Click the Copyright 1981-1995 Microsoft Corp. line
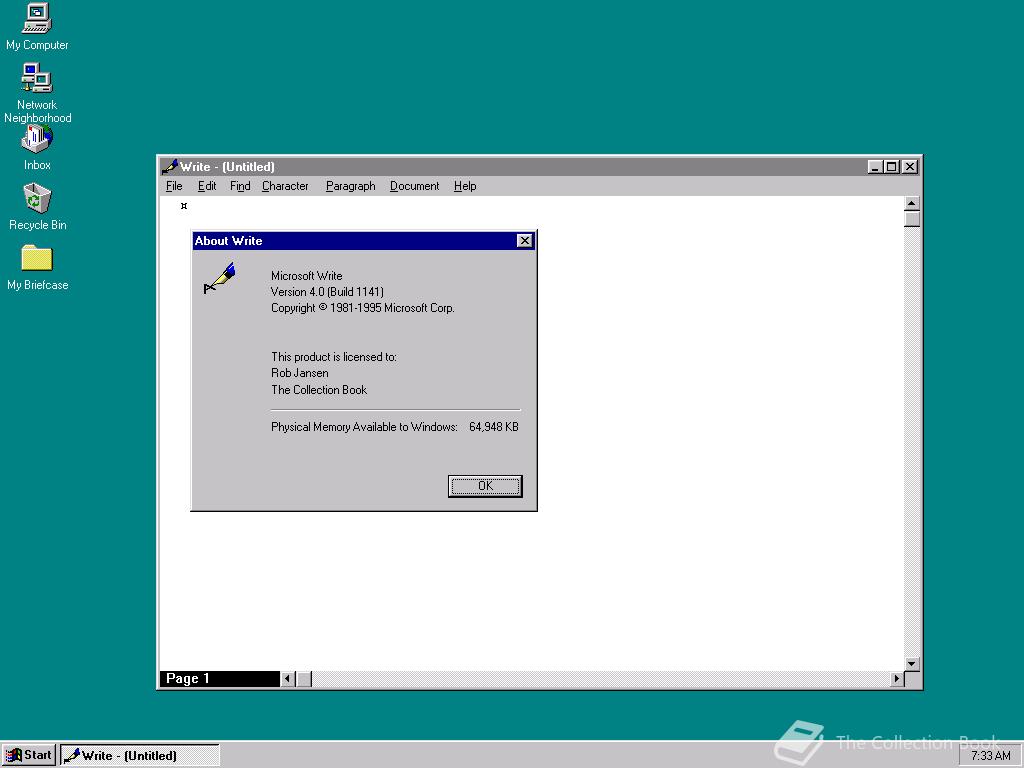 tap(363, 308)
